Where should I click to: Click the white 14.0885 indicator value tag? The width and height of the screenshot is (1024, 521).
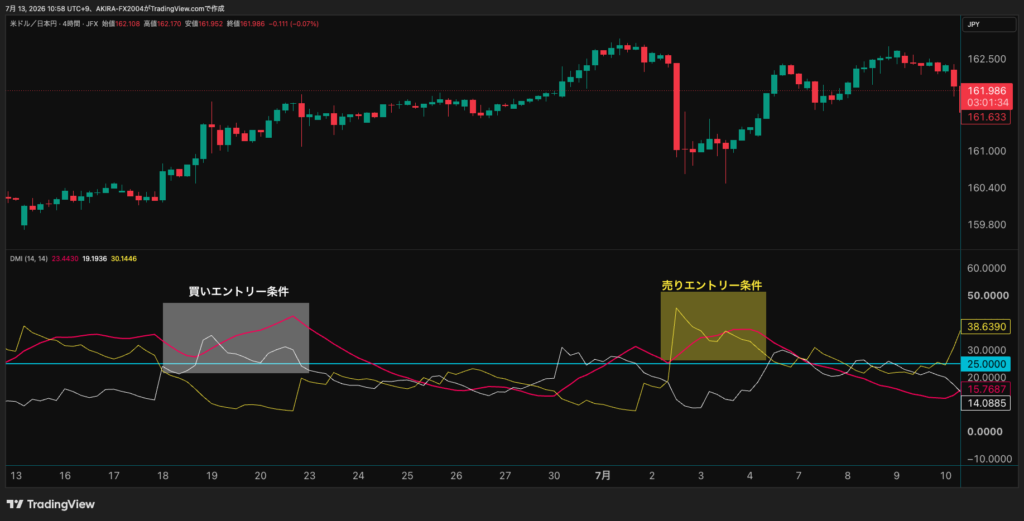point(986,403)
